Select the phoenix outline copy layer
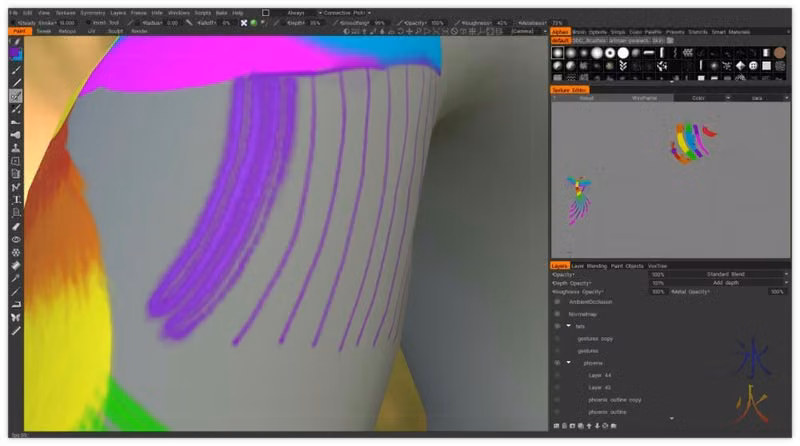Image resolution: width=800 pixels, height=446 pixels. (614, 400)
